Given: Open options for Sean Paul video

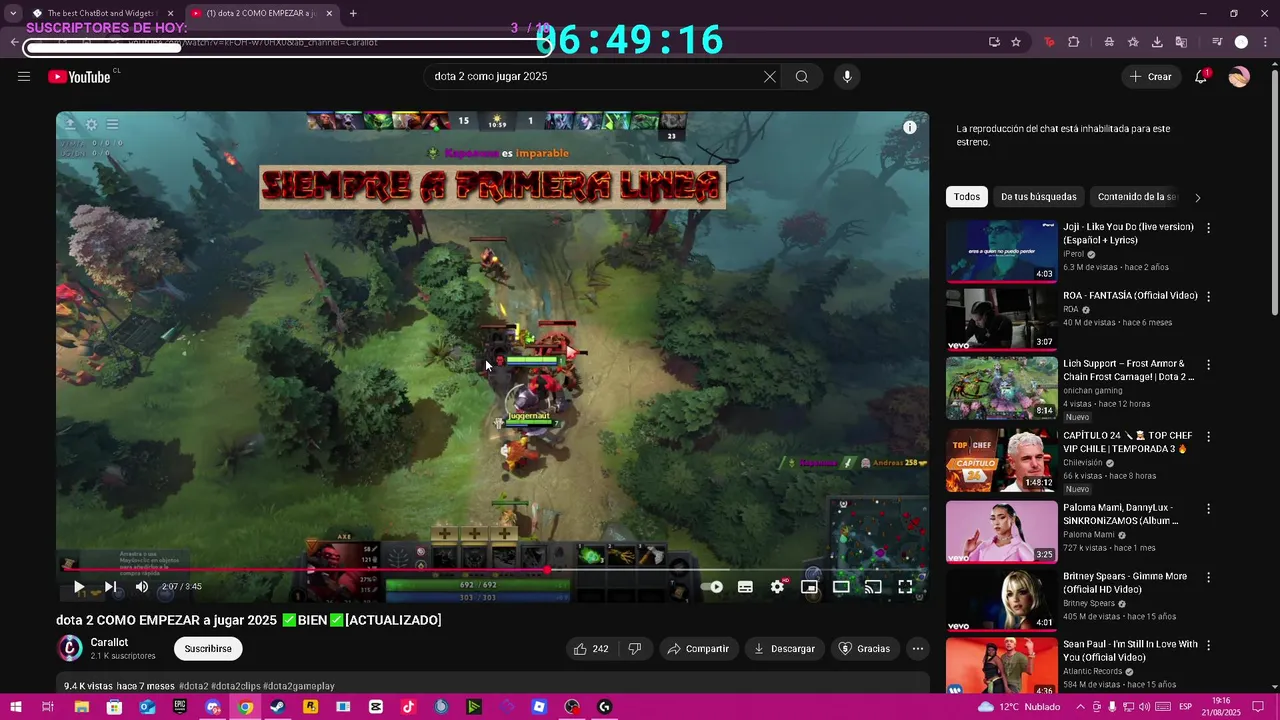Looking at the screenshot, I should 1208,646.
